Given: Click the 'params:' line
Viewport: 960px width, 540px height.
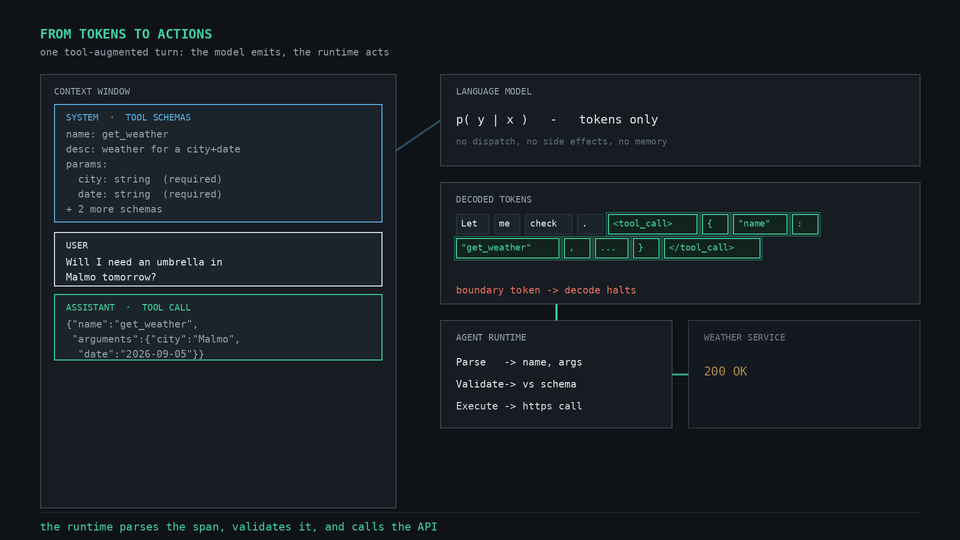Looking at the screenshot, I should coord(86,164).
